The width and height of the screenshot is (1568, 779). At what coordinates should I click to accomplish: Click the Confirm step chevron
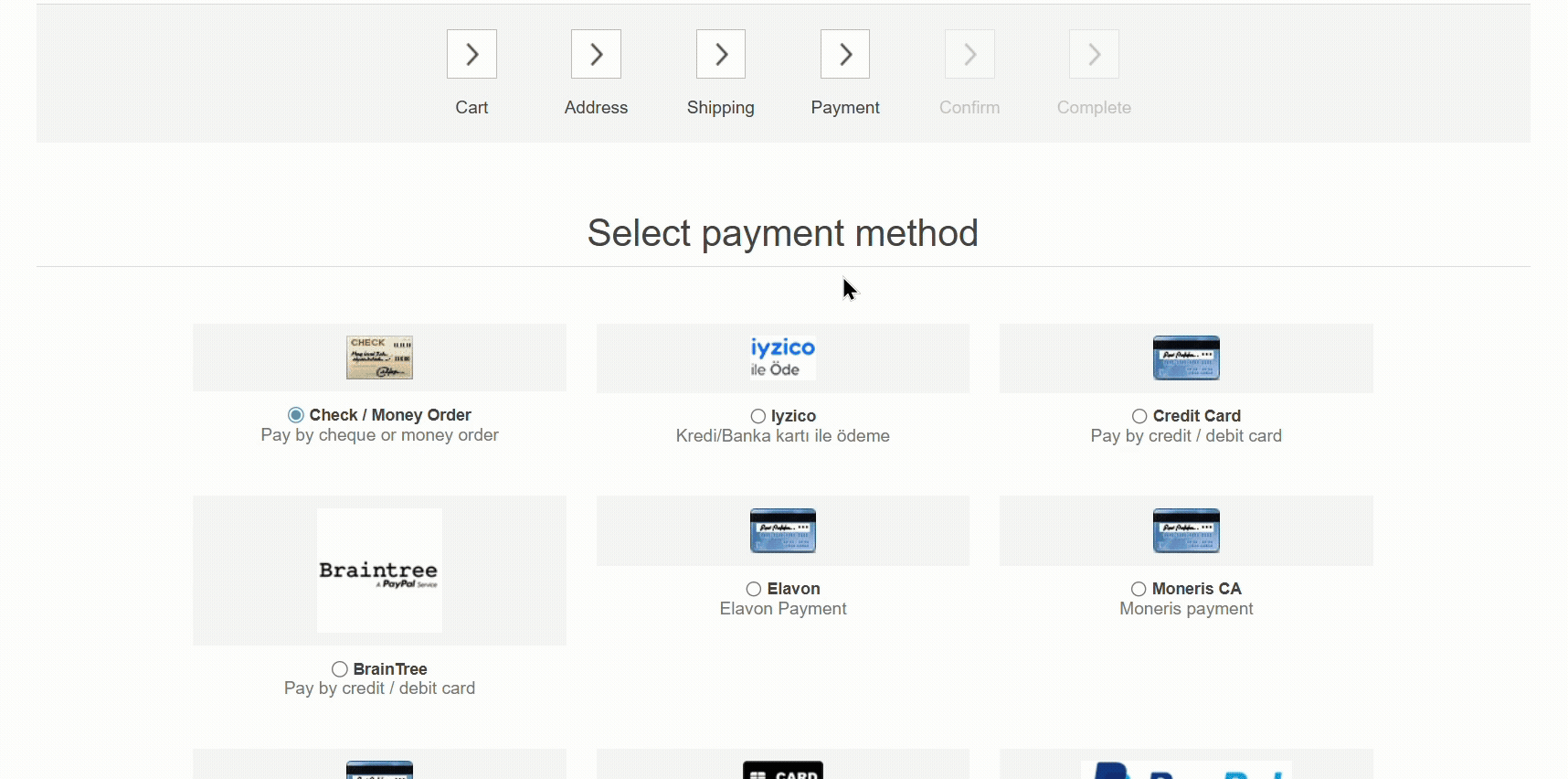coord(969,55)
